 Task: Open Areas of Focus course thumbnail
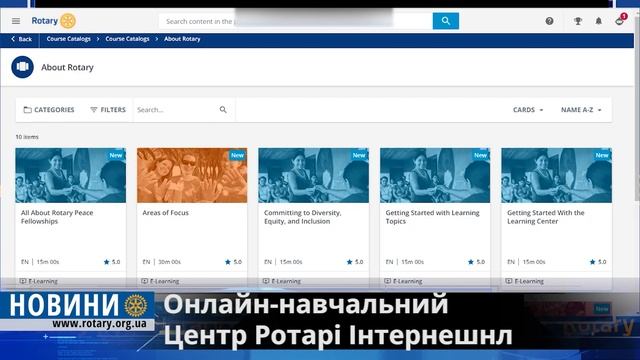point(192,176)
